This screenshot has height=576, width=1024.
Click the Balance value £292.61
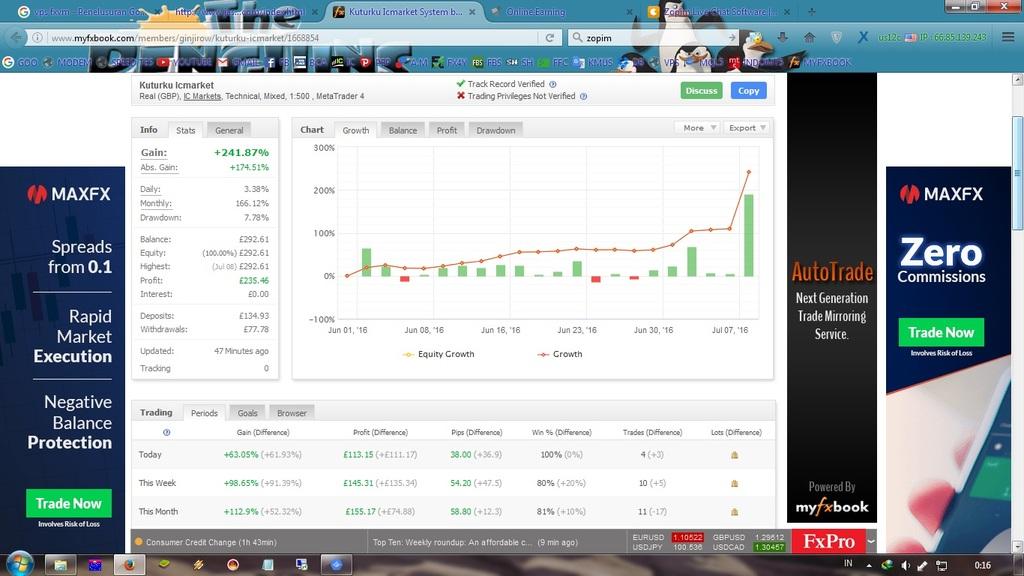(x=253, y=240)
